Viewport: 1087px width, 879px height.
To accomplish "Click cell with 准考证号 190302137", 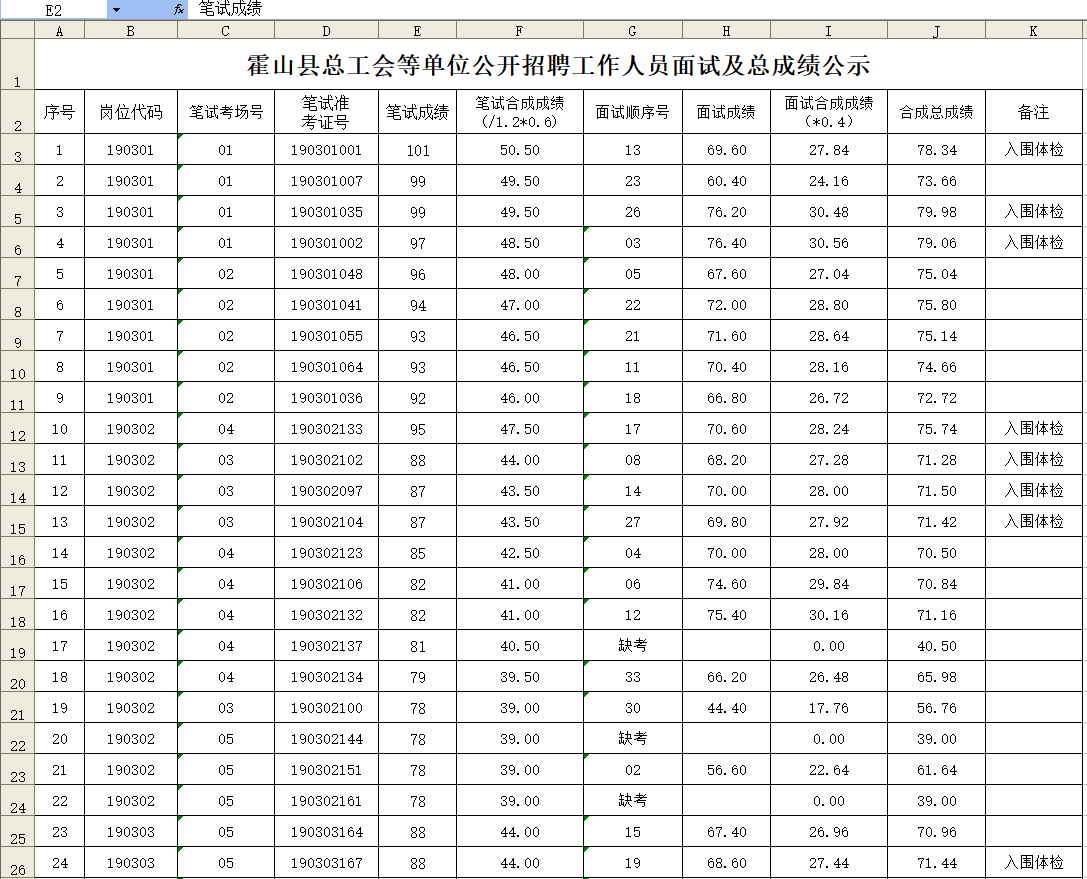I will point(327,645).
